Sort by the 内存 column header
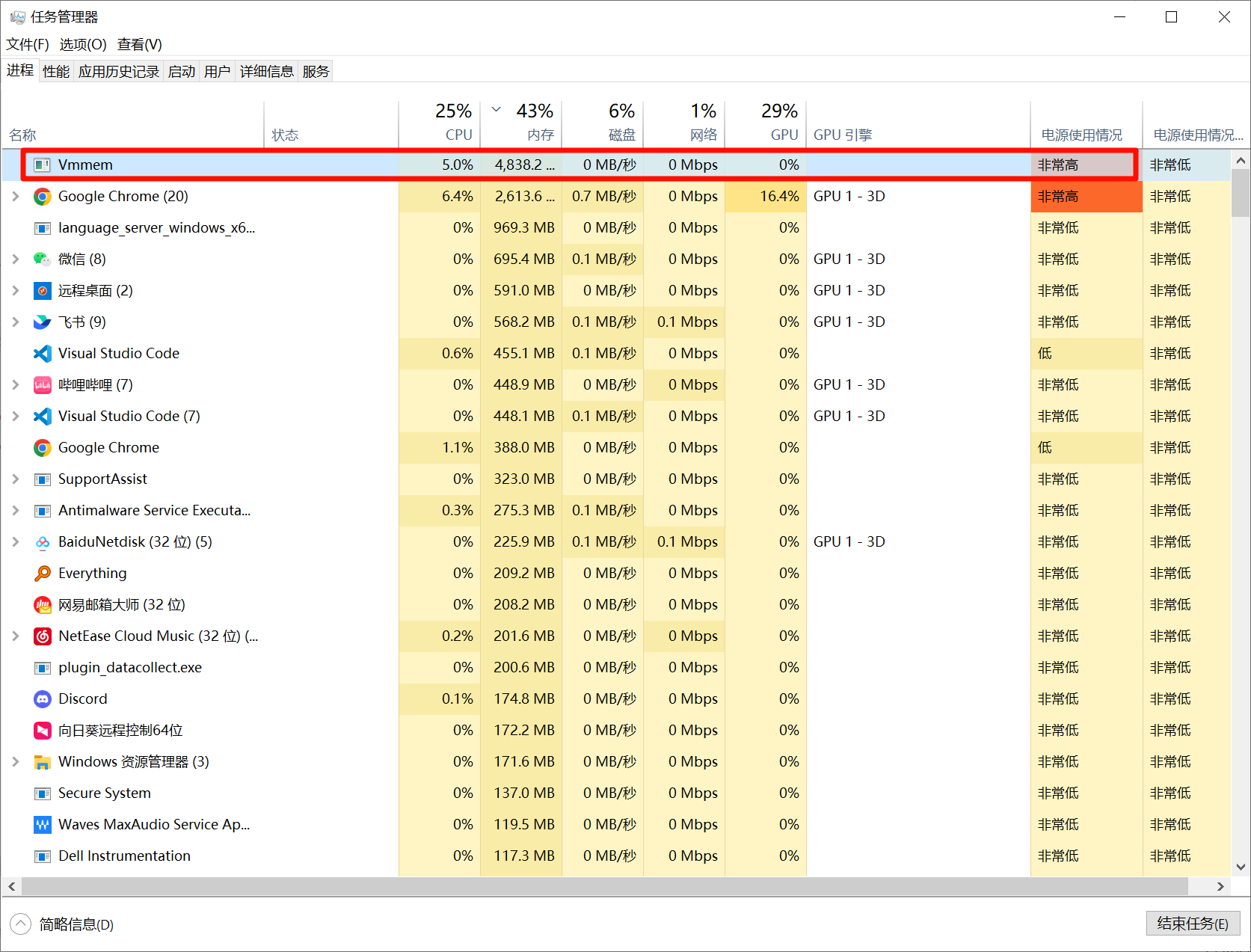Screen dimensions: 1251x952 point(521,123)
